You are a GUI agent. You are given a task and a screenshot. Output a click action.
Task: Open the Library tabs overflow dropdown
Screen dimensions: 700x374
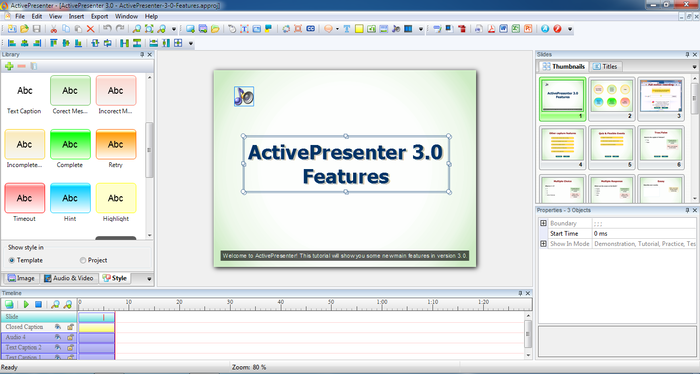click(x=149, y=278)
